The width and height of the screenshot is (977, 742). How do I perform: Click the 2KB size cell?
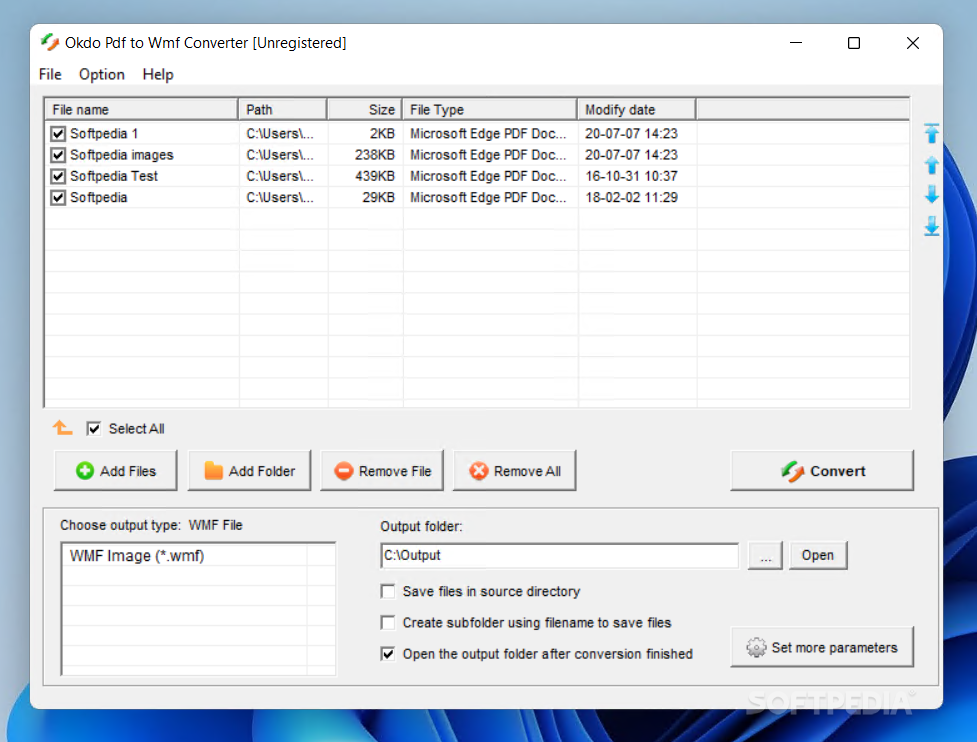pyautogui.click(x=382, y=133)
